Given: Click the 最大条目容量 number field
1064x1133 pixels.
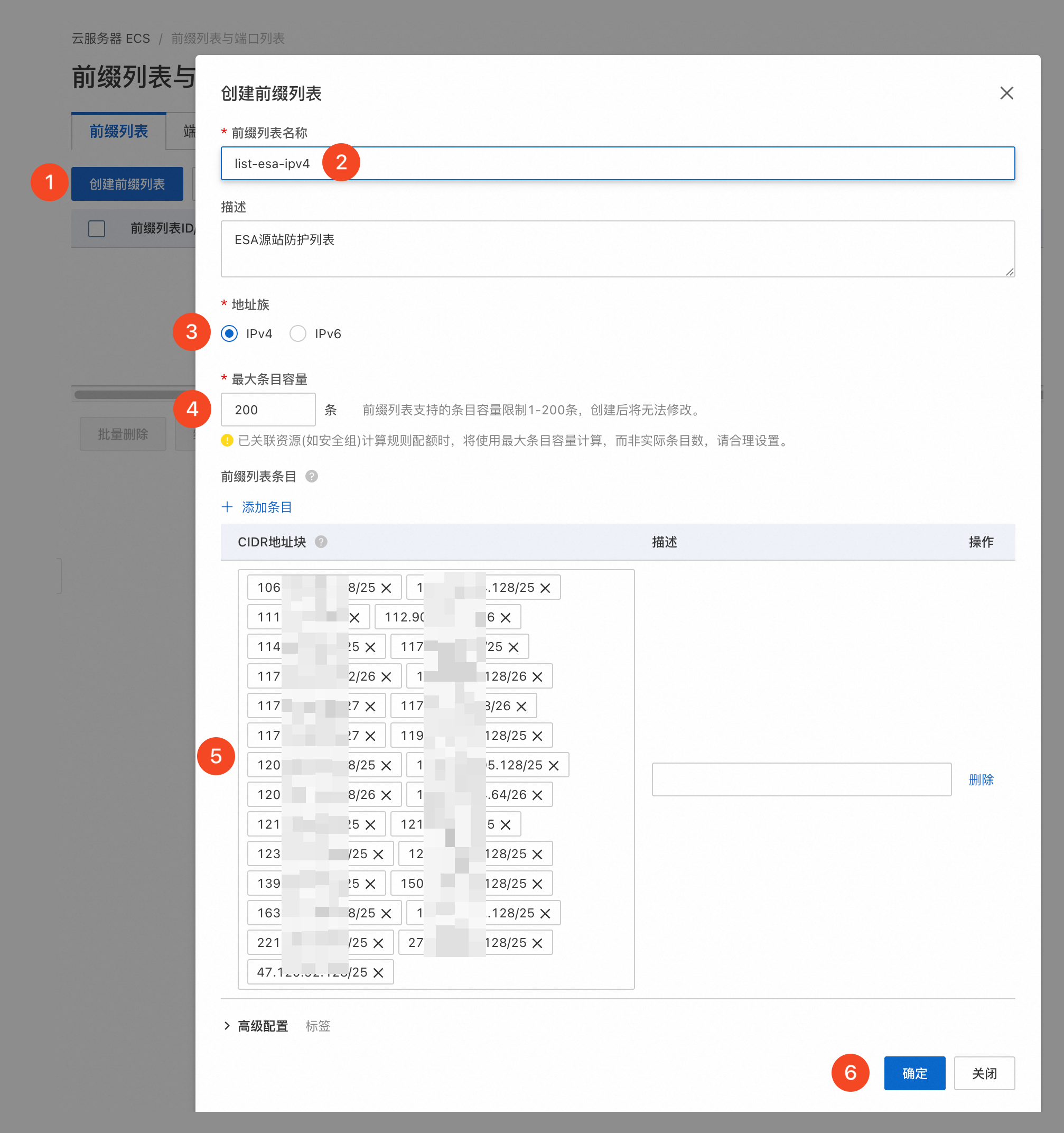Looking at the screenshot, I should pos(268,409).
